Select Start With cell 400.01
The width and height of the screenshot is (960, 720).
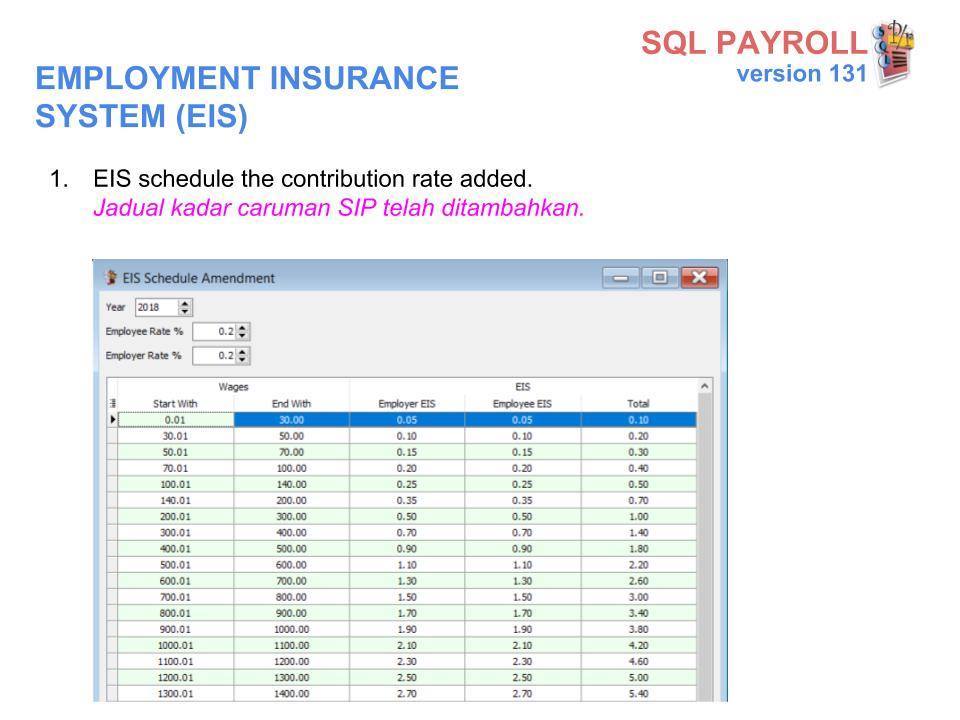(175, 549)
